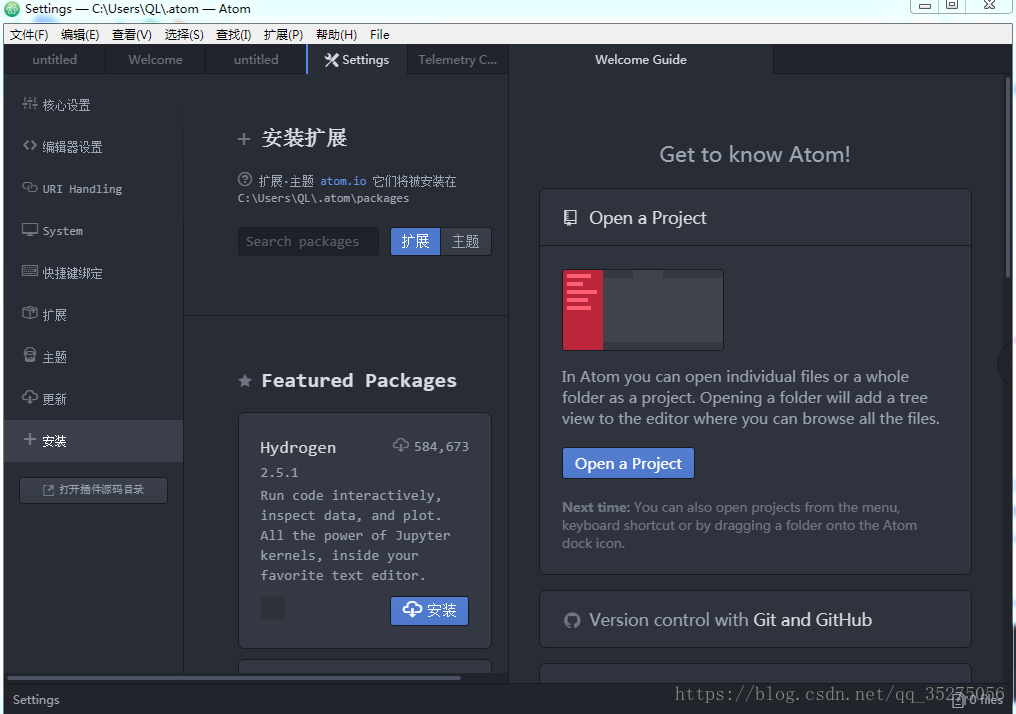The width and height of the screenshot is (1016, 714).
Task: Open the System settings section
Action: pyautogui.click(x=93, y=231)
